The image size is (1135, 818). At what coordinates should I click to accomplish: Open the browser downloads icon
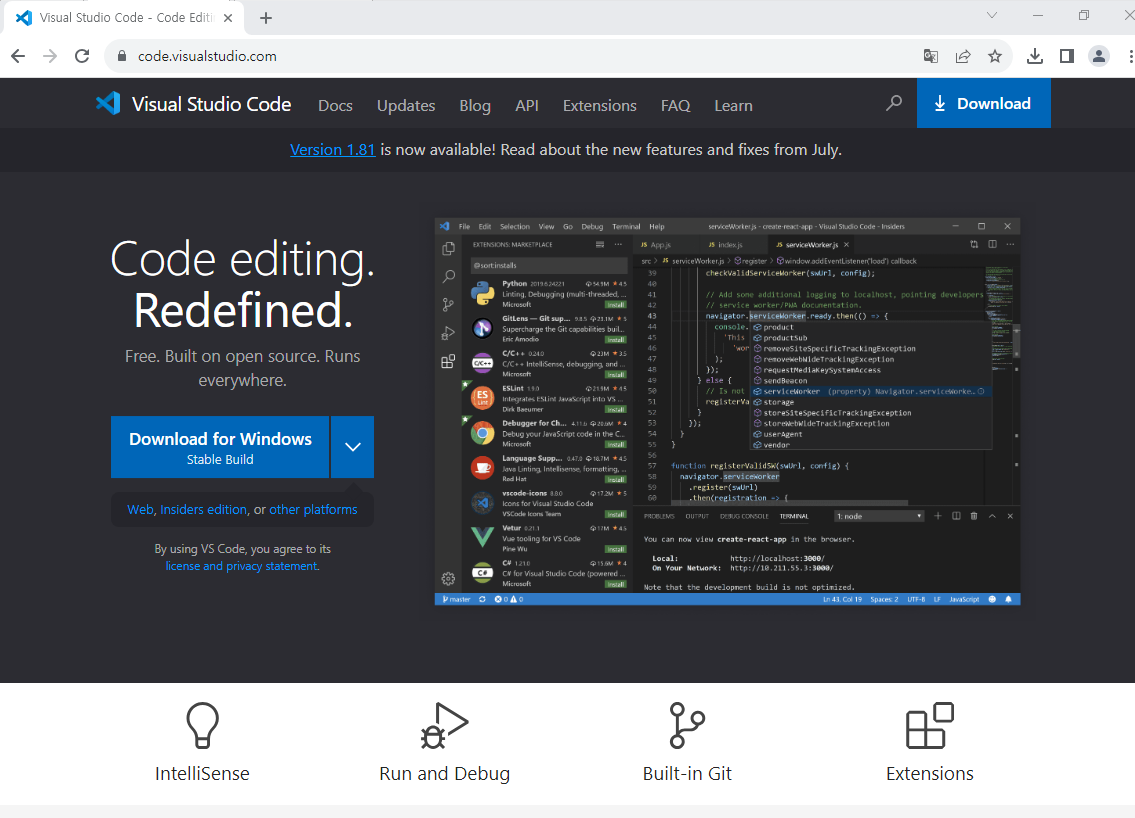coord(1035,56)
